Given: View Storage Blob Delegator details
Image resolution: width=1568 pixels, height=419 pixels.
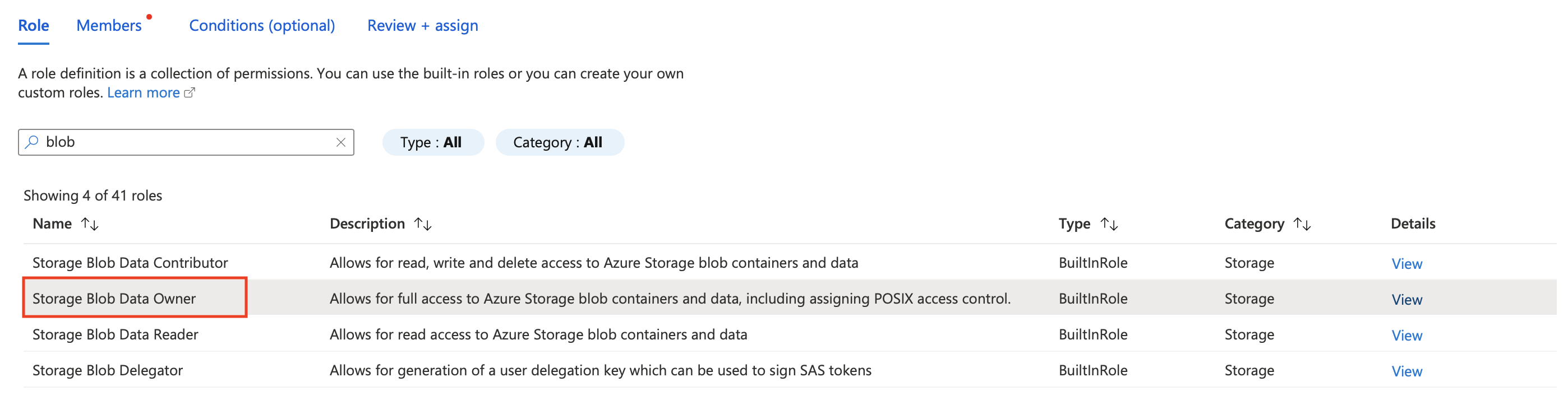Looking at the screenshot, I should 1406,371.
